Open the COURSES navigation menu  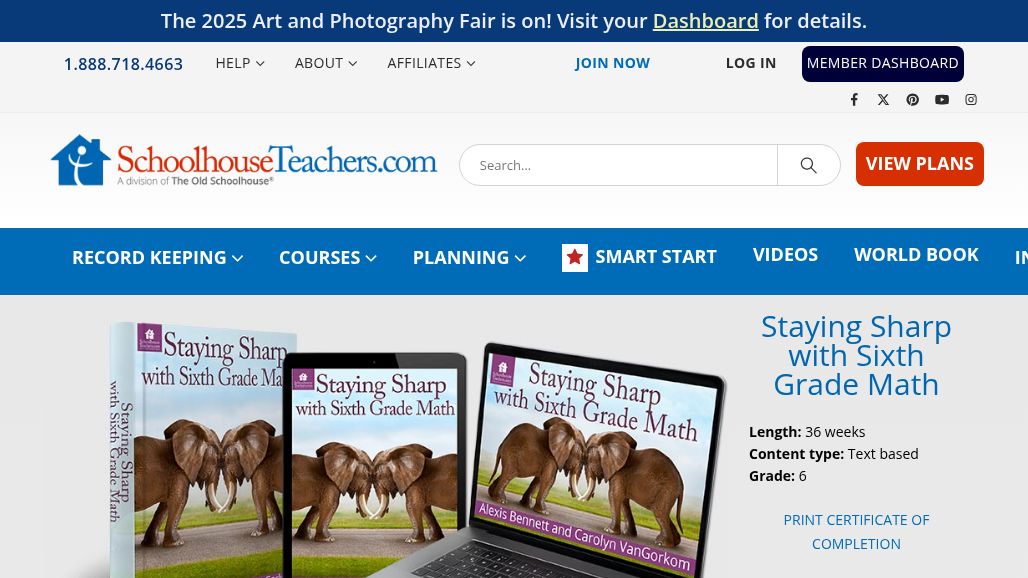click(328, 258)
